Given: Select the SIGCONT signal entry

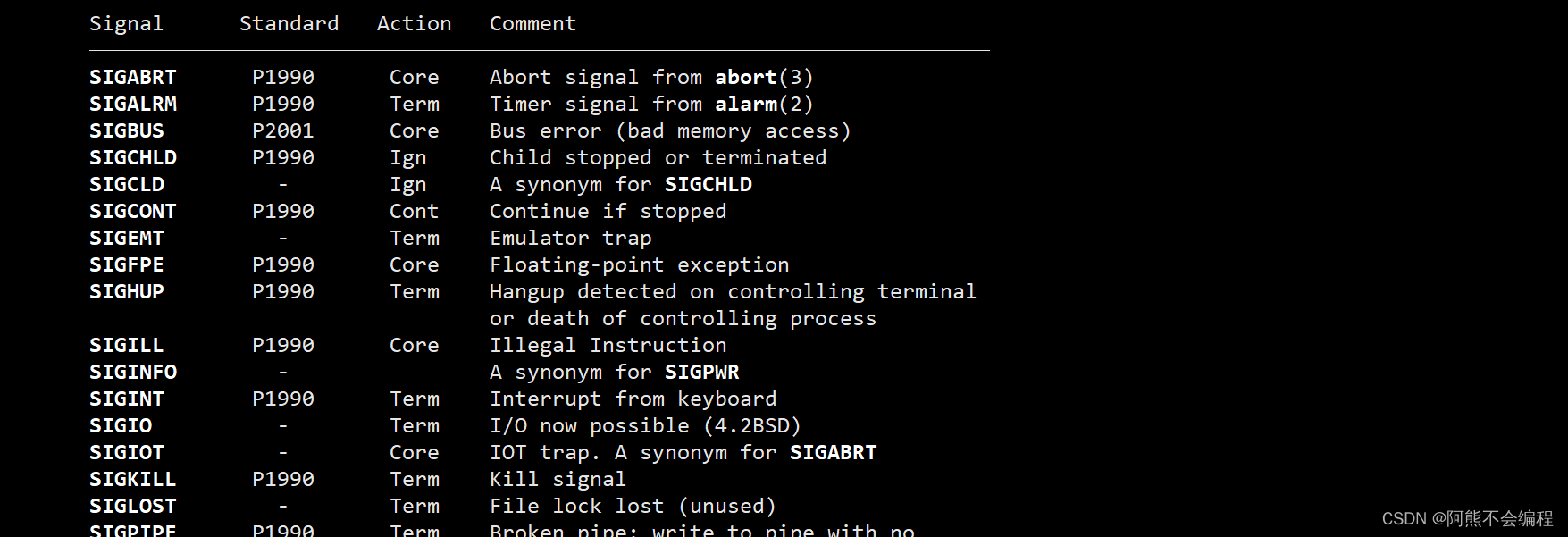Looking at the screenshot, I should pyautogui.click(x=133, y=212).
